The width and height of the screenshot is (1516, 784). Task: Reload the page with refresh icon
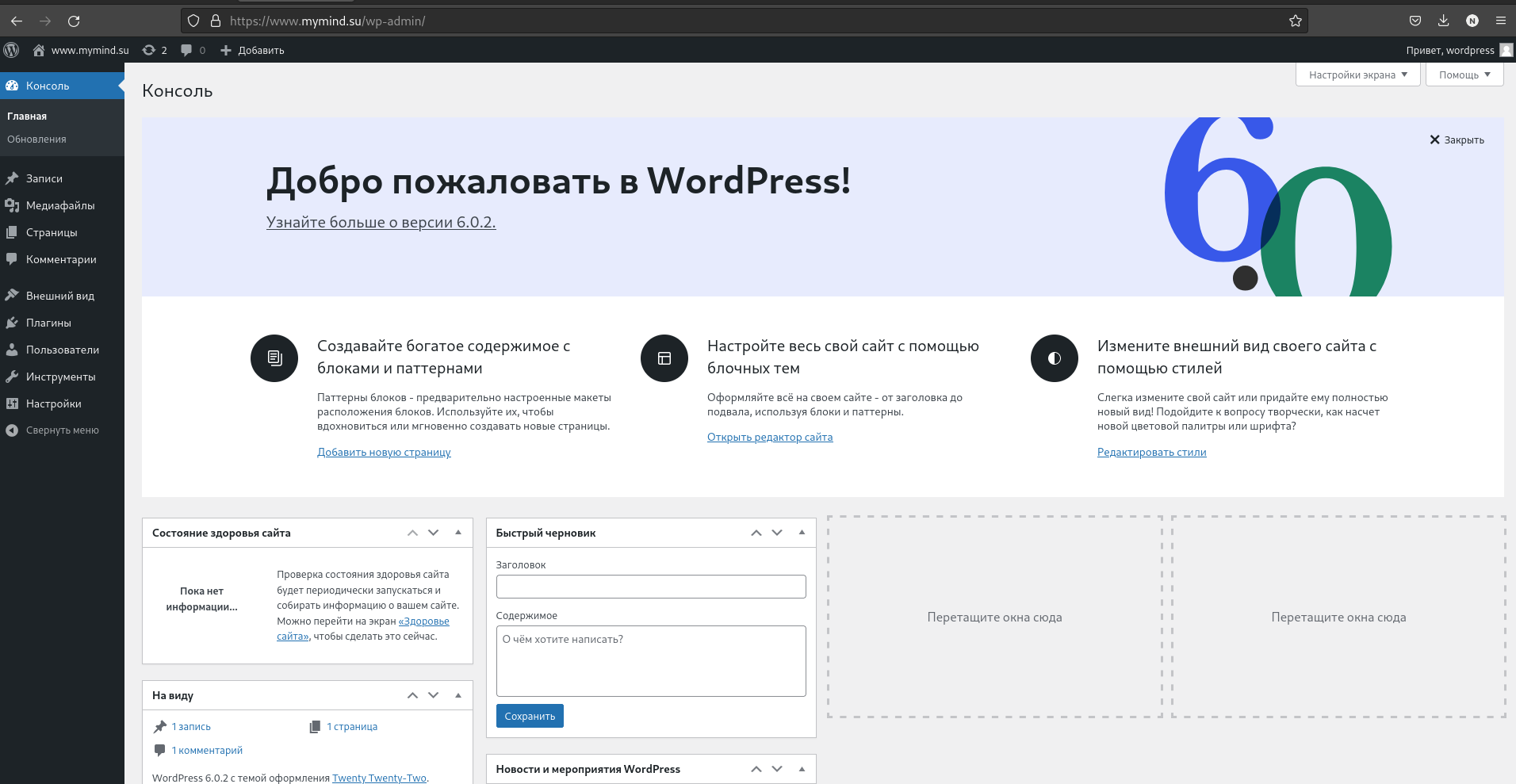pos(74,21)
